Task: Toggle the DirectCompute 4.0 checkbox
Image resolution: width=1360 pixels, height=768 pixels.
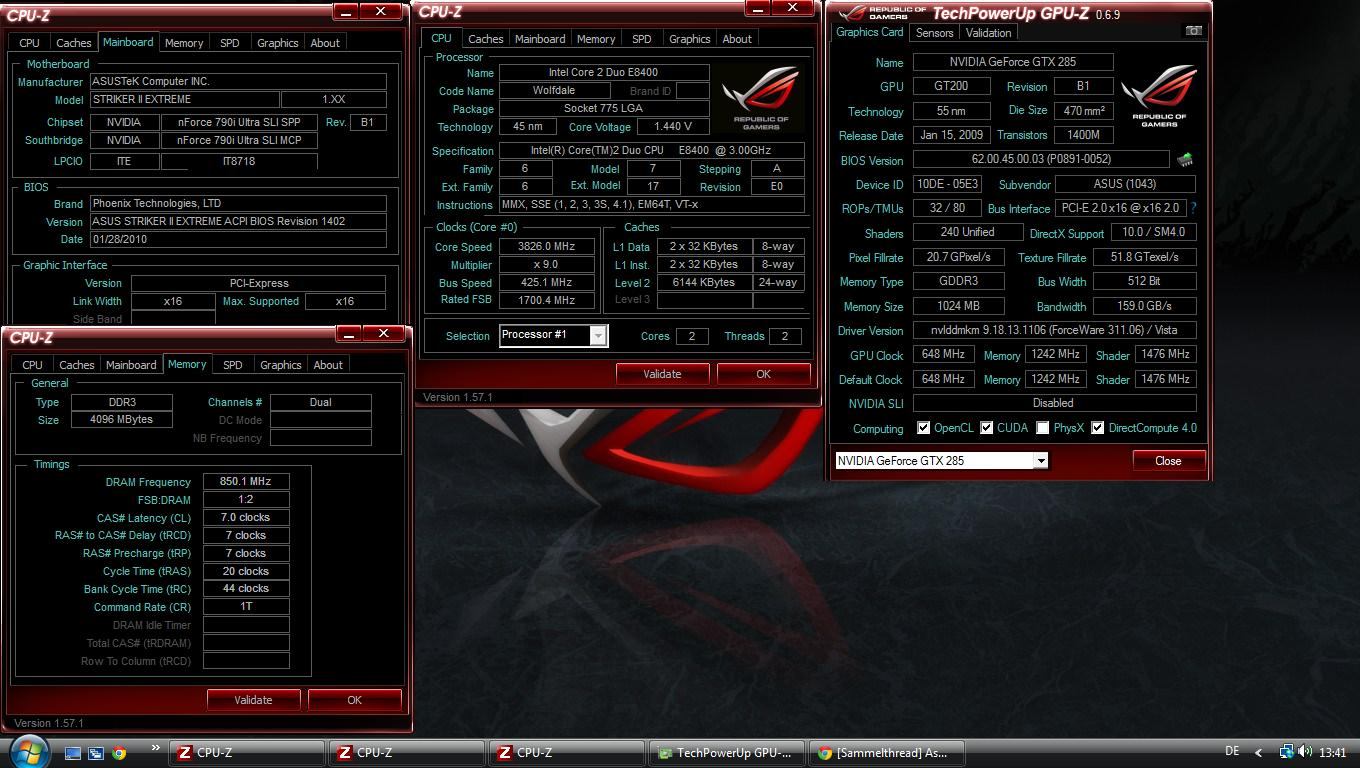Action: pyautogui.click(x=1097, y=428)
